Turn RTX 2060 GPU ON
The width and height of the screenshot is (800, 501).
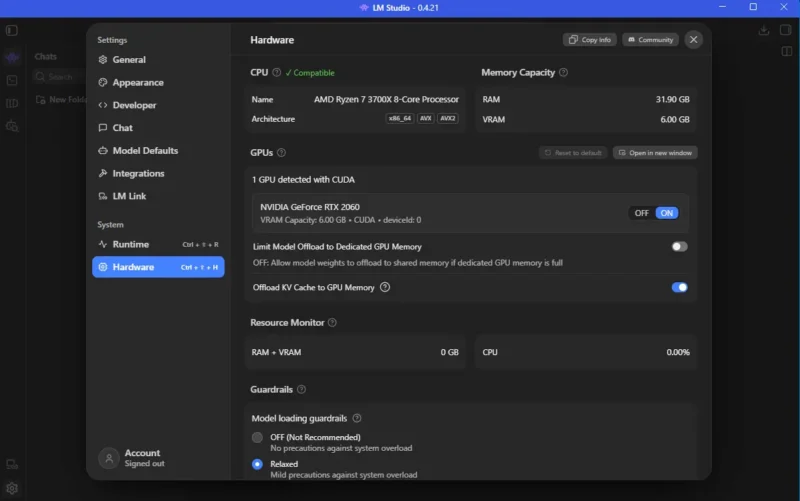[x=666, y=213]
